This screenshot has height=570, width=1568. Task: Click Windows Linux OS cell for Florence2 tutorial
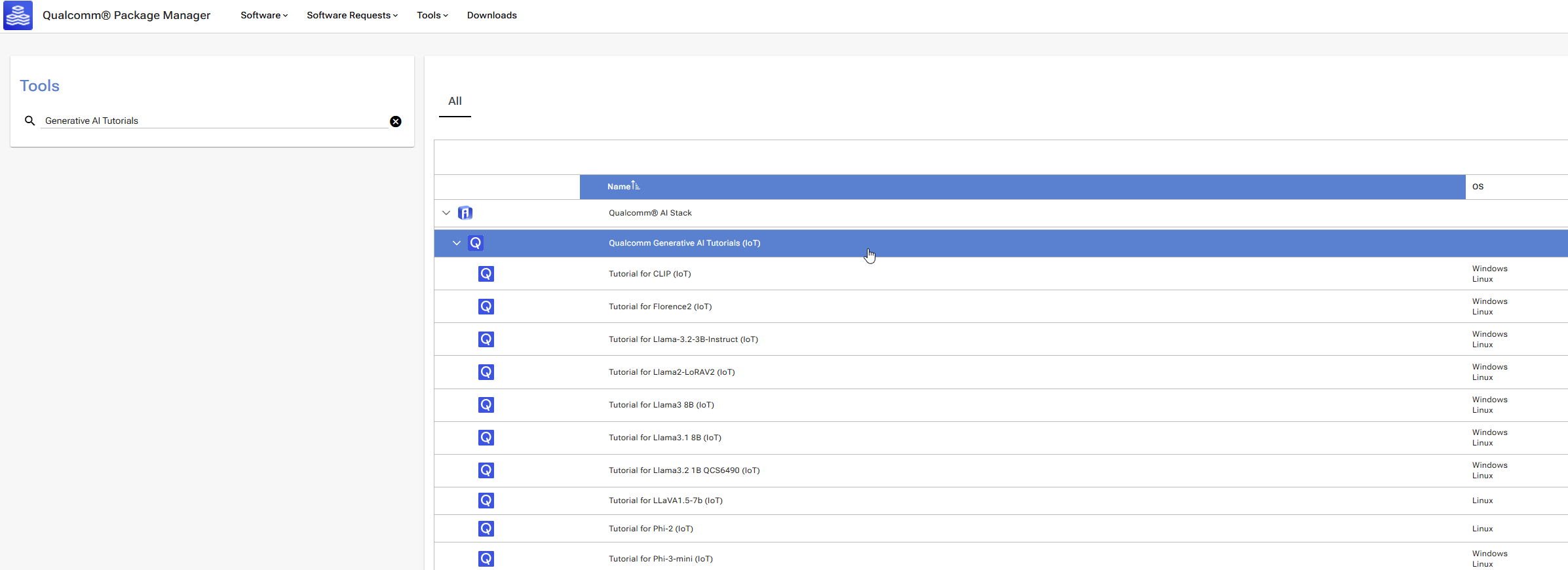[1490, 307]
